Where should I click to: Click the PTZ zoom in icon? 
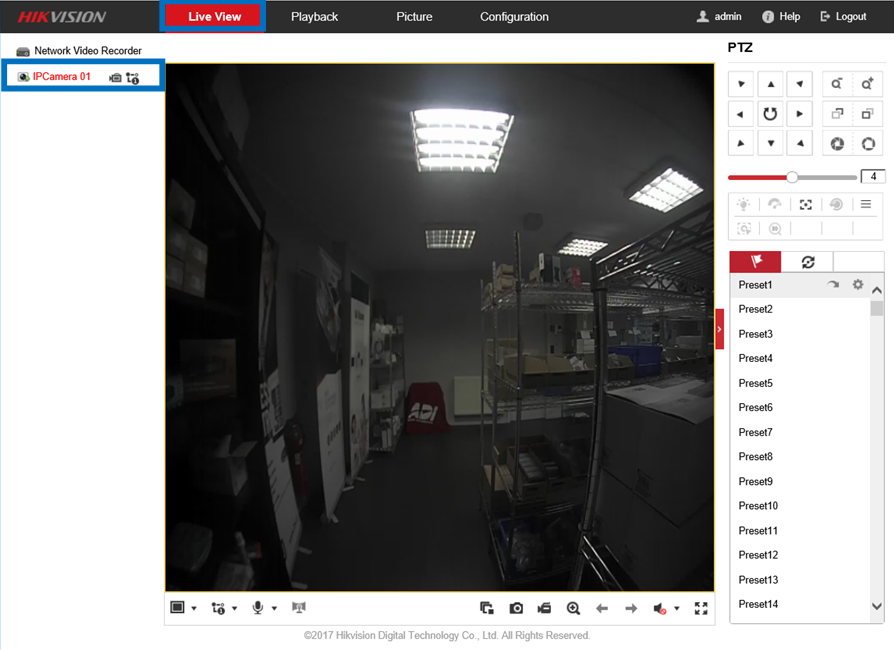click(867, 85)
